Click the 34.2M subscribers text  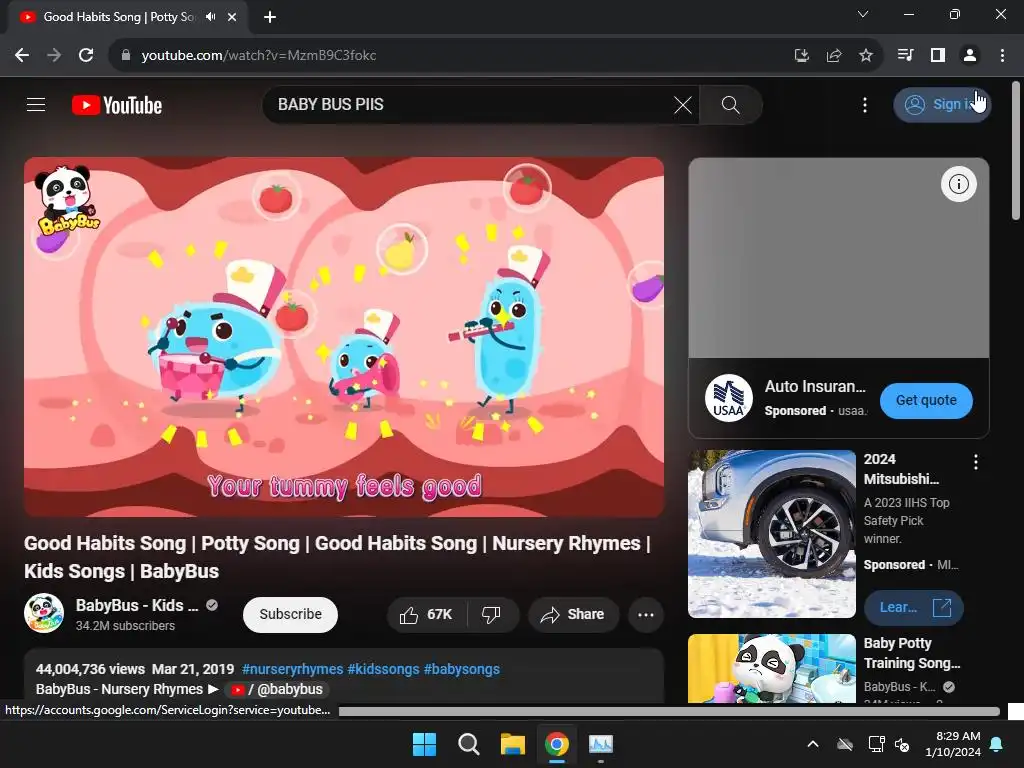pyautogui.click(x=125, y=626)
